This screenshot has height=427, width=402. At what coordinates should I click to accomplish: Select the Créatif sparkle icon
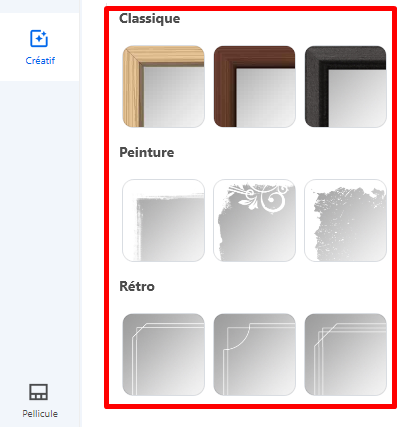tap(39, 39)
